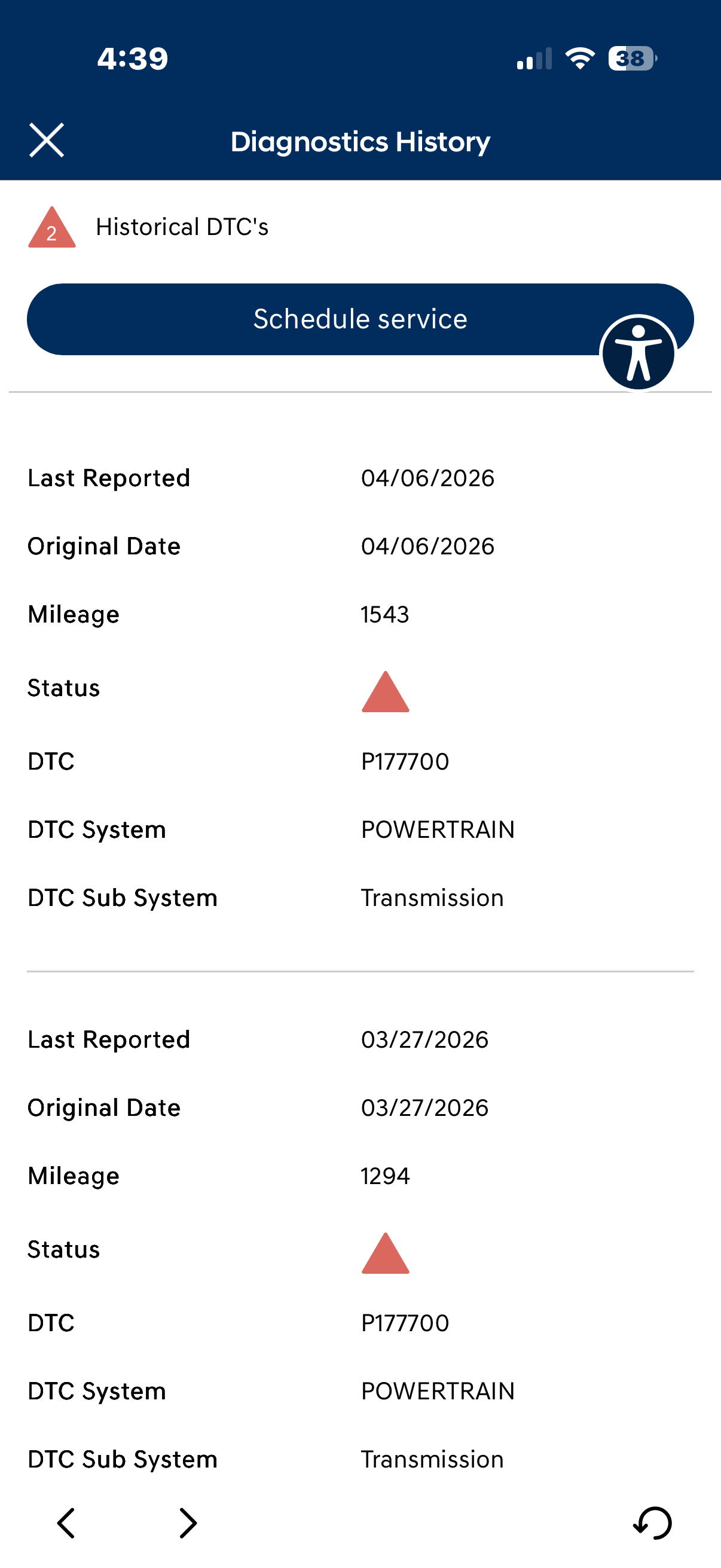The height and width of the screenshot is (1568, 721).
Task: Tap the cellular signal bars icon
Action: 534,59
